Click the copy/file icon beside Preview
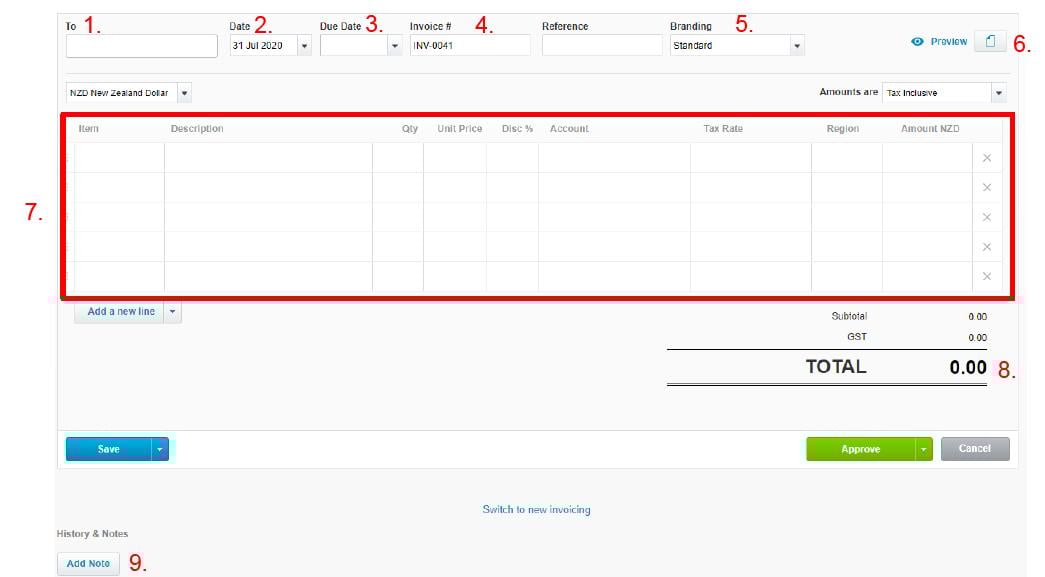 point(990,42)
